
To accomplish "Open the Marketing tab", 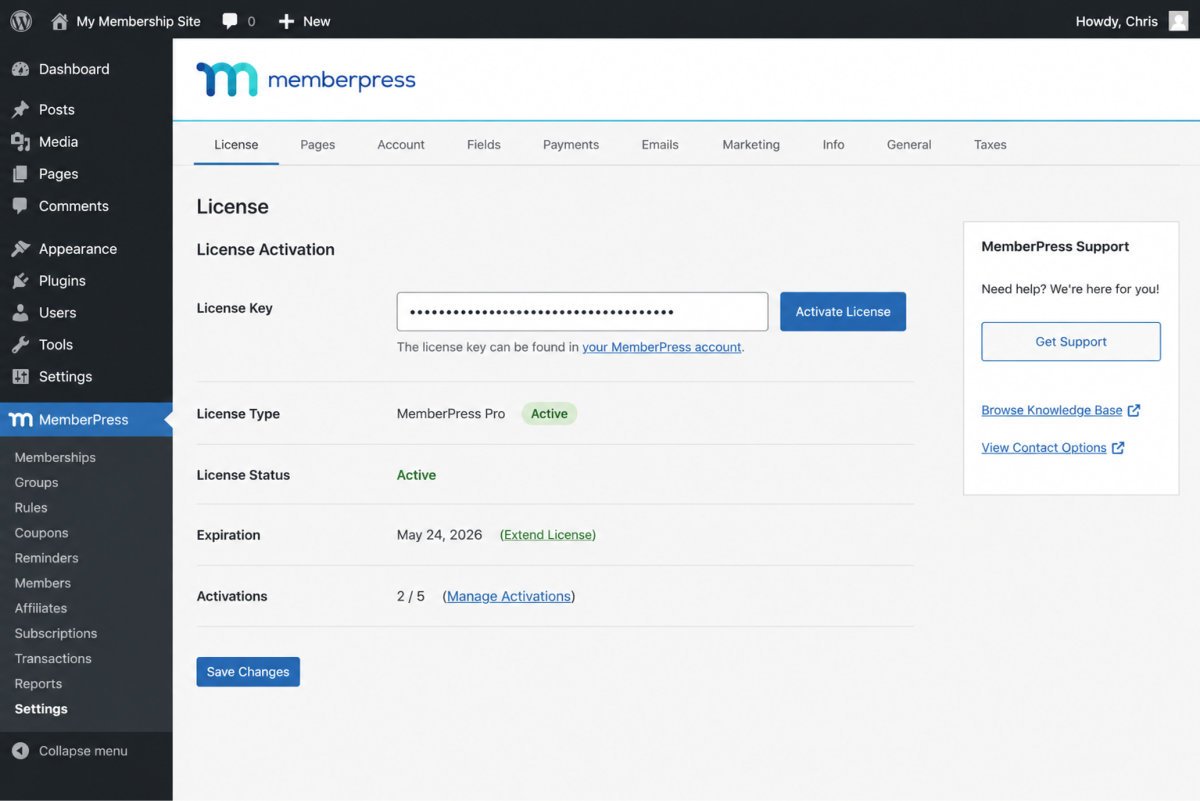I will click(x=751, y=145).
